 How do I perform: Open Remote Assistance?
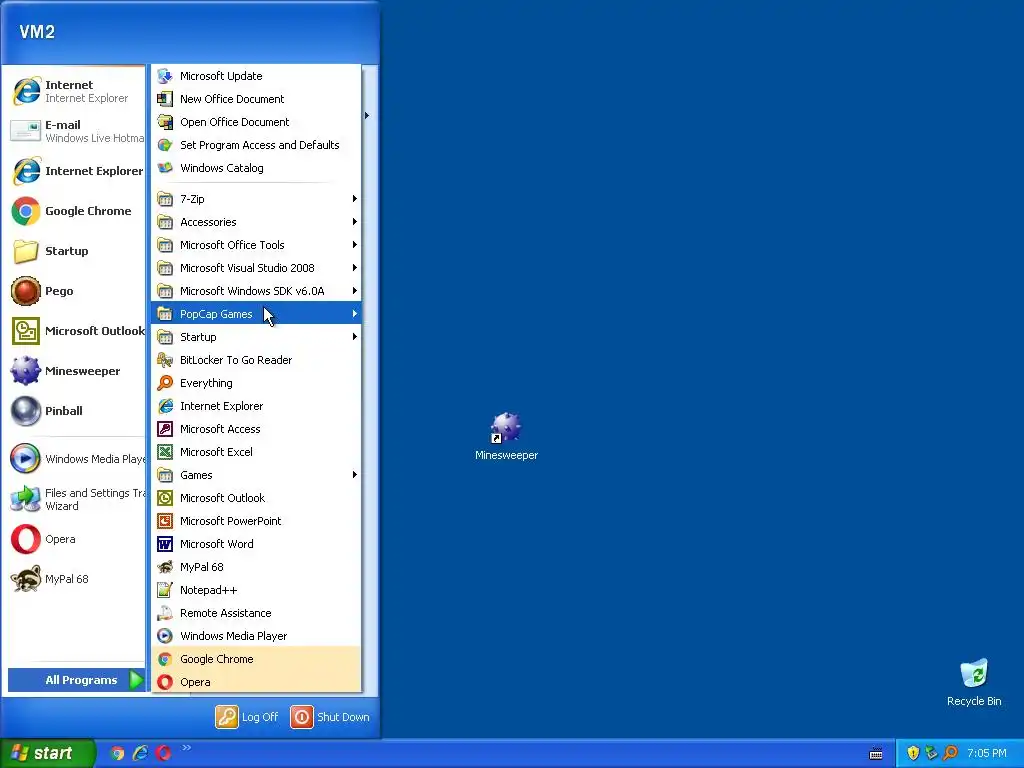[x=255, y=613]
